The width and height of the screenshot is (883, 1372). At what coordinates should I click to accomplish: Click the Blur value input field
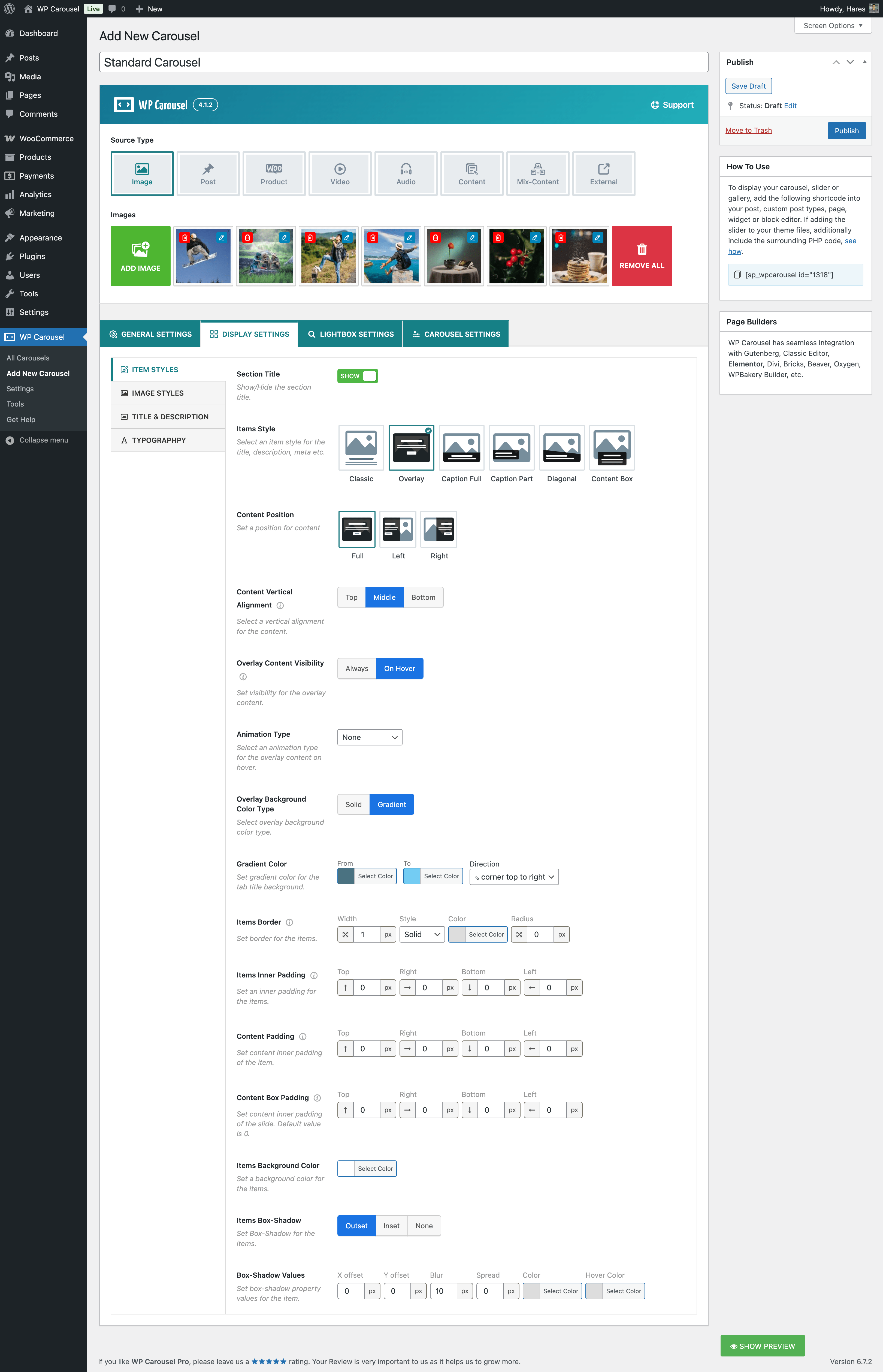(x=443, y=1291)
